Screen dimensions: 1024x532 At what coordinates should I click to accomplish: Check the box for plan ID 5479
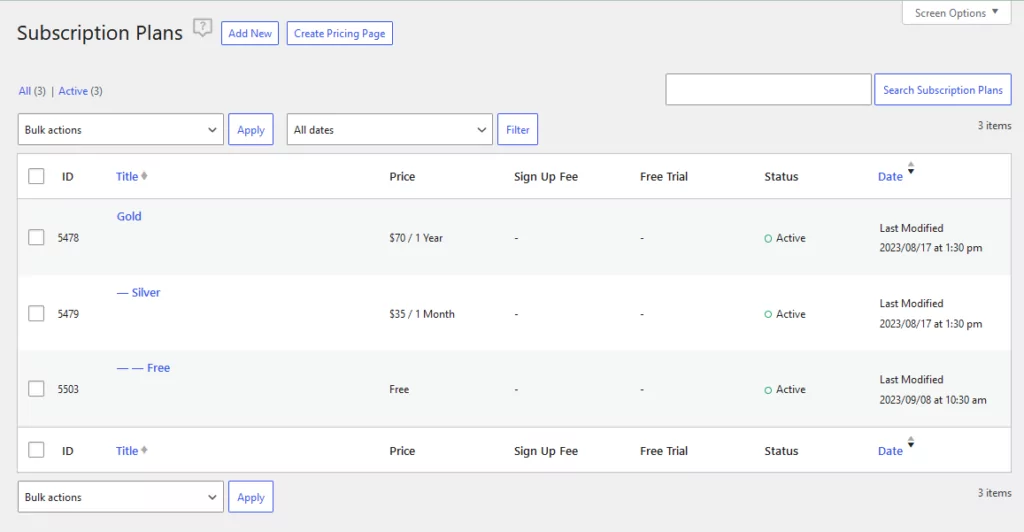pos(36,313)
